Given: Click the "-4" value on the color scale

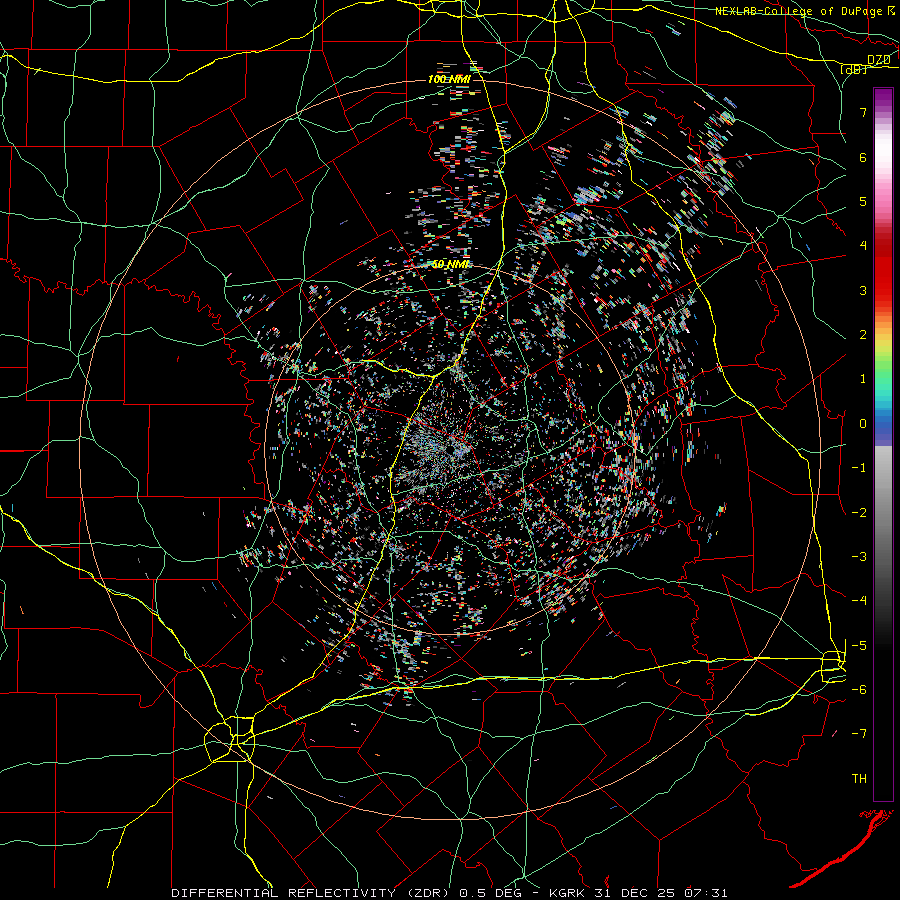Looking at the screenshot, I should point(859,600).
